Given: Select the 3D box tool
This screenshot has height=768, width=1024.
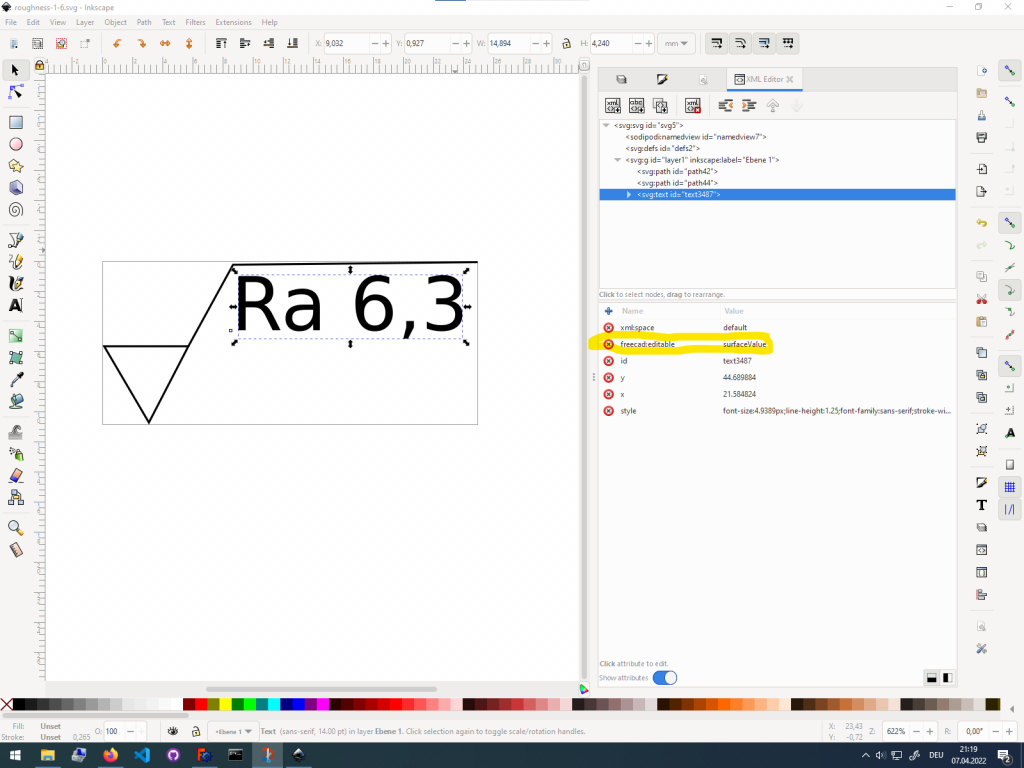Looking at the screenshot, I should 16,187.
